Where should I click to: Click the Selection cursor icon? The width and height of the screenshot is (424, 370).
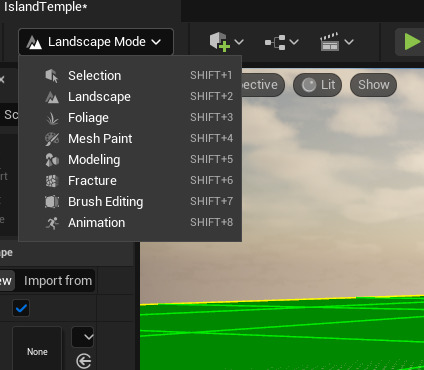coord(52,76)
